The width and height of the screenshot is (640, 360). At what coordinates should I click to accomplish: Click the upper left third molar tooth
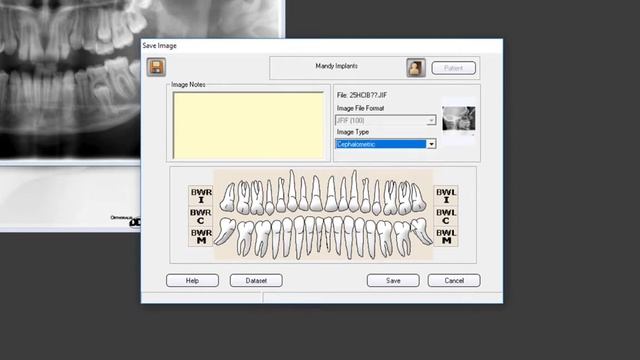pyautogui.click(x=418, y=198)
